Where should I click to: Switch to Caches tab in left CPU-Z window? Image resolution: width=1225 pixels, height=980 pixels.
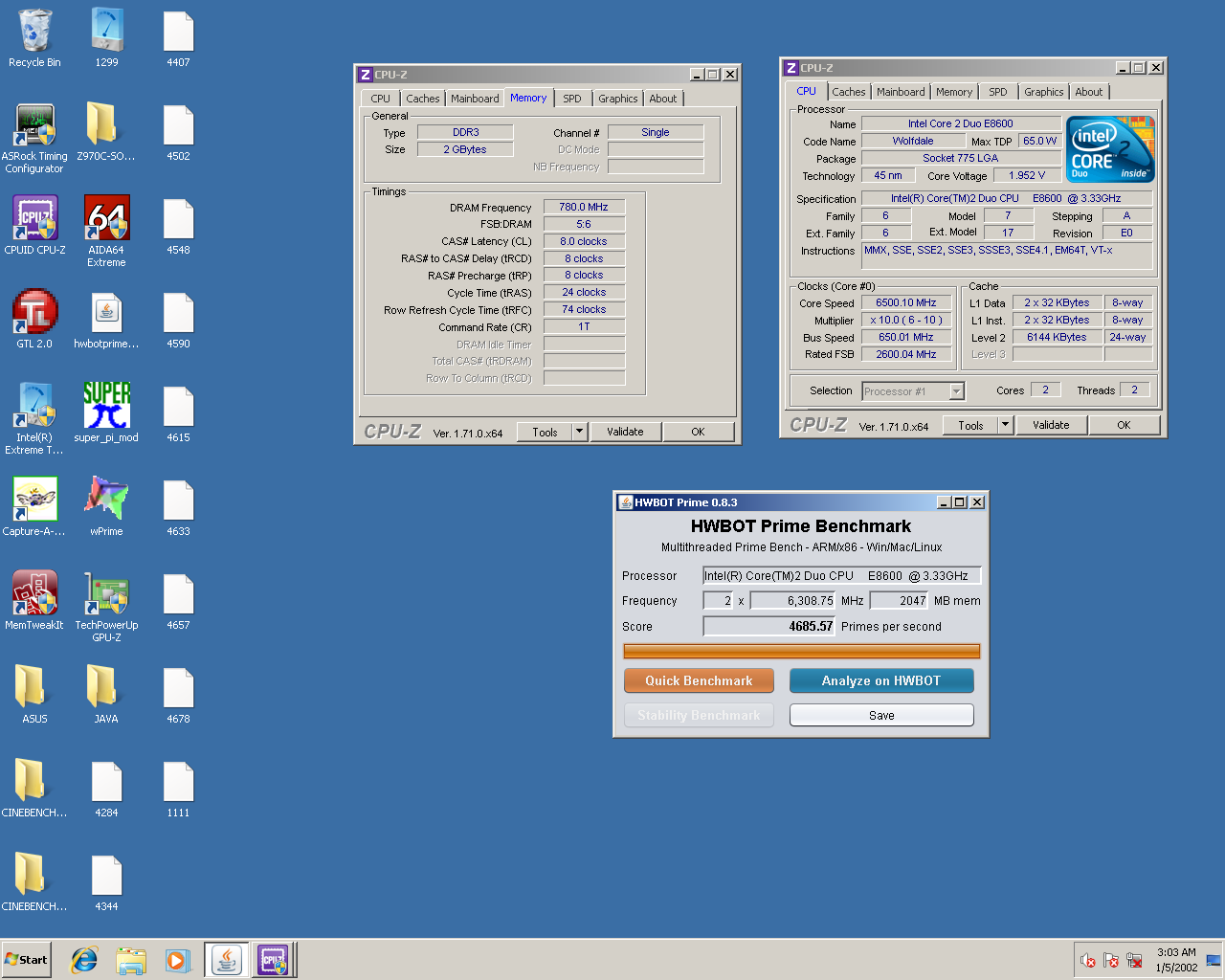click(x=422, y=99)
